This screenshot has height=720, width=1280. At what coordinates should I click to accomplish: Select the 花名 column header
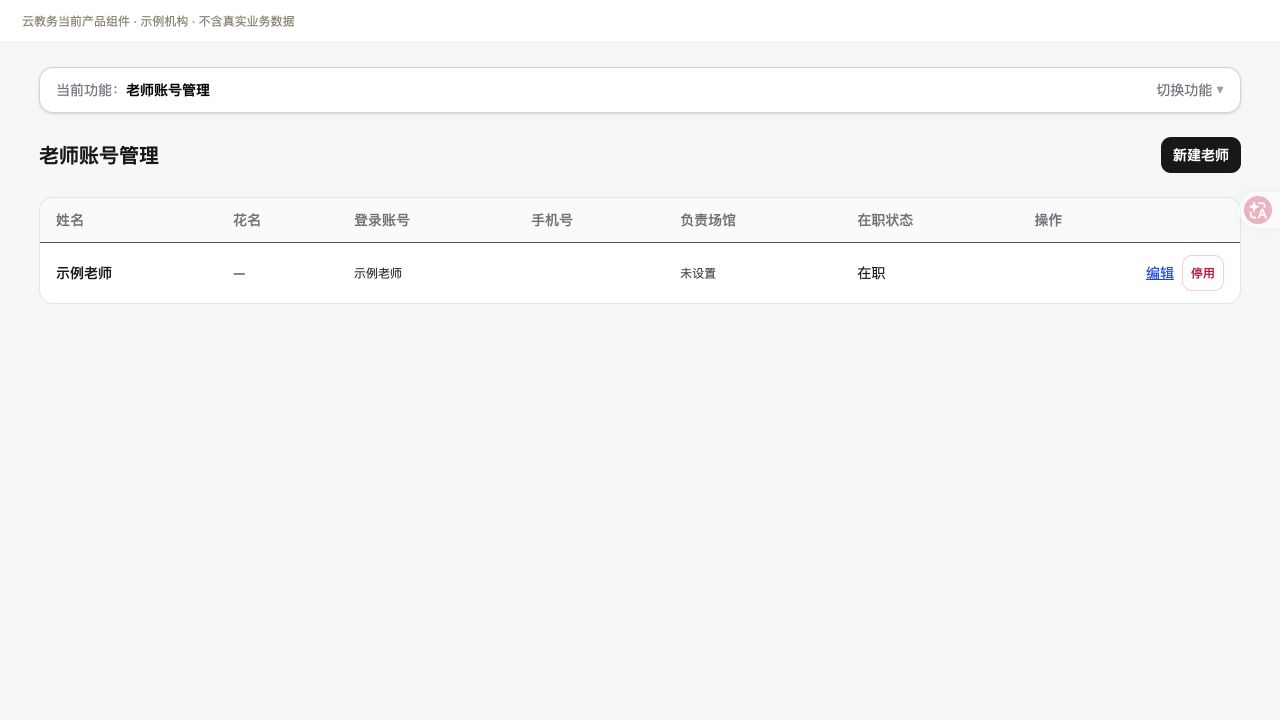[247, 220]
